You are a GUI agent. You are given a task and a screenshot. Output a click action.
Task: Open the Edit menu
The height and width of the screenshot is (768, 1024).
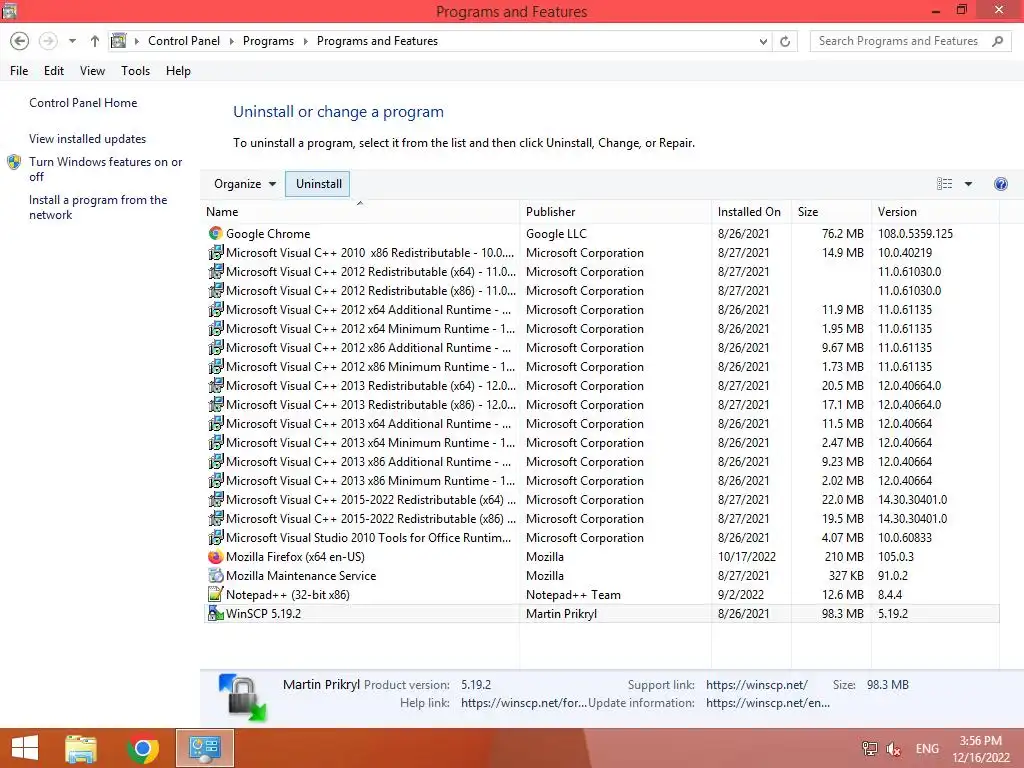tap(54, 71)
